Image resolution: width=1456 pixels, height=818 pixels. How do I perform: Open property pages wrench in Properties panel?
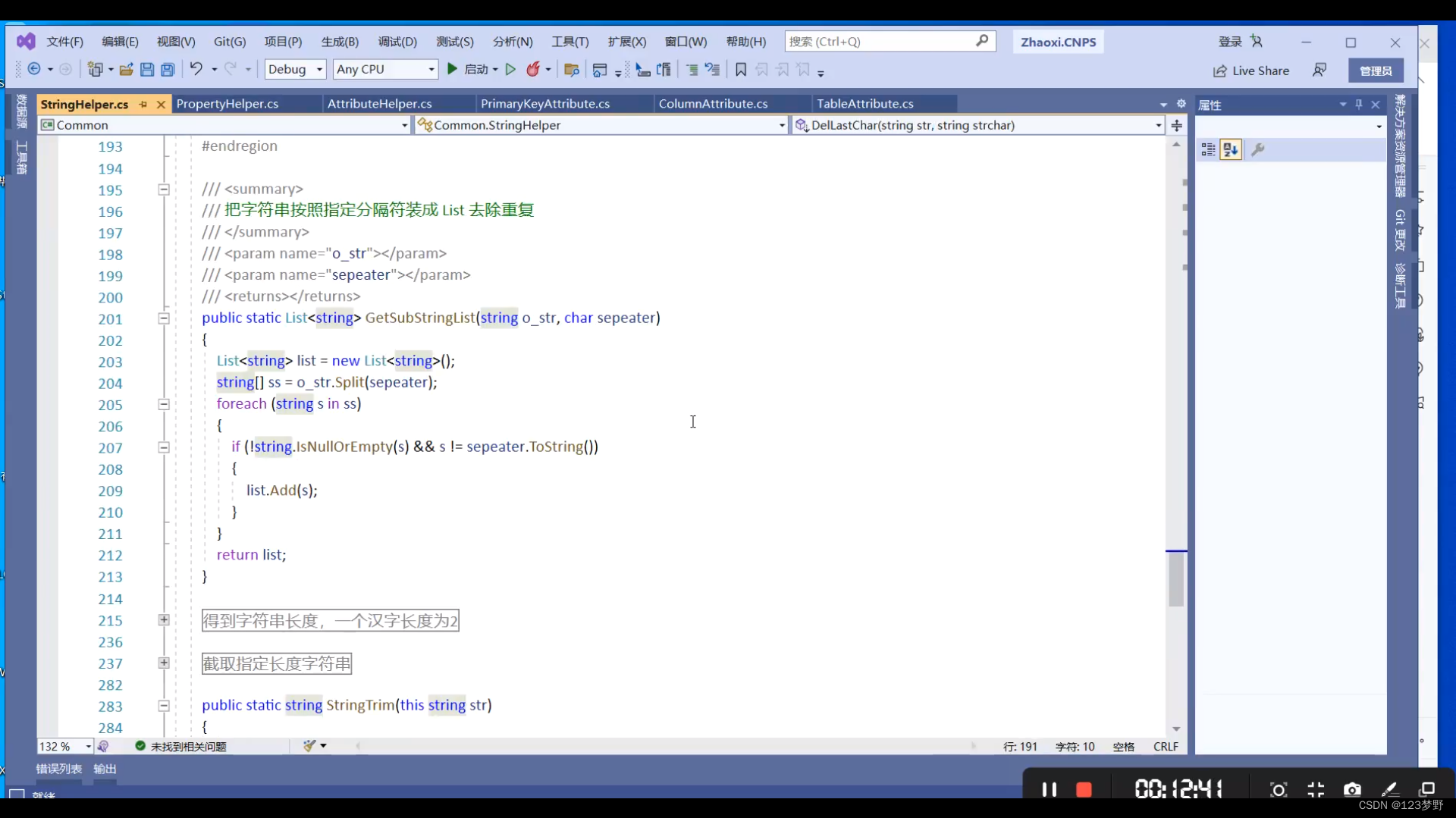[1259, 149]
